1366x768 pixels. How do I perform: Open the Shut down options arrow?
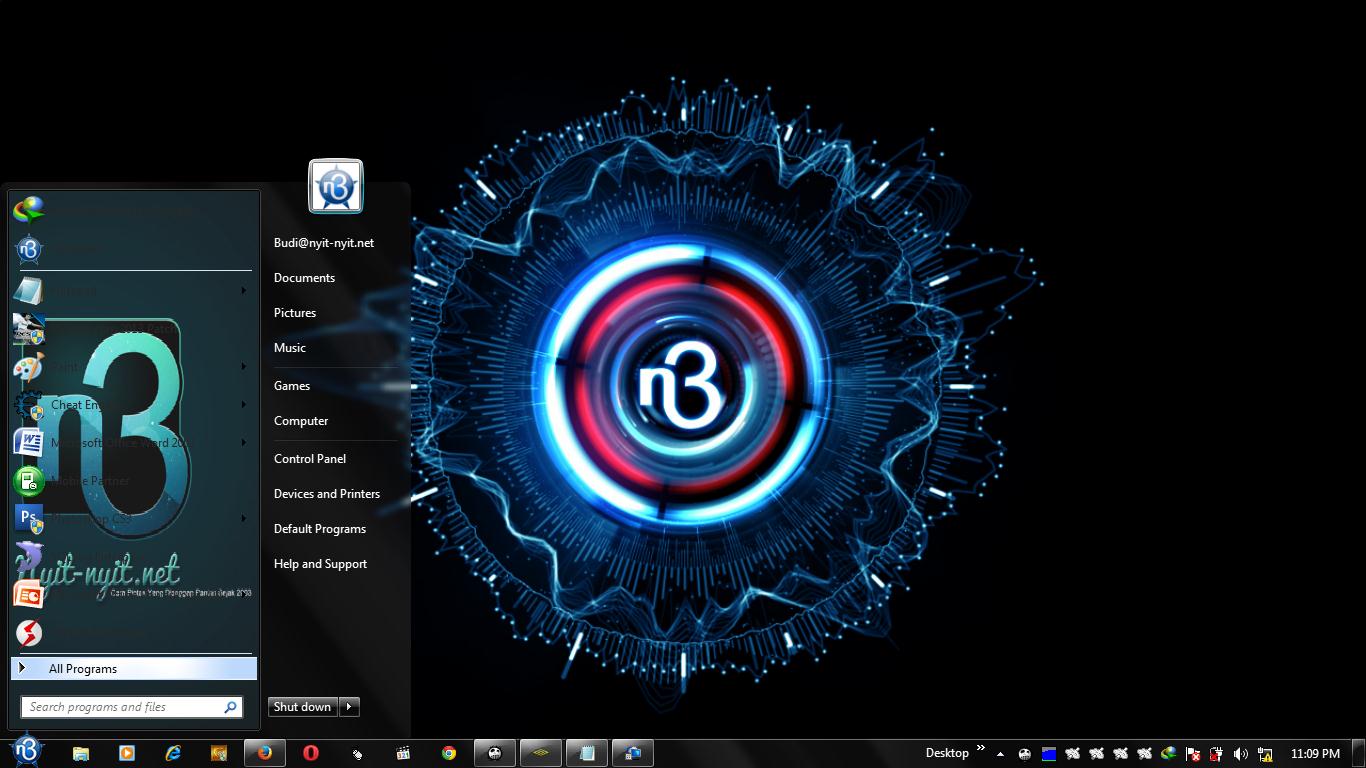(349, 707)
